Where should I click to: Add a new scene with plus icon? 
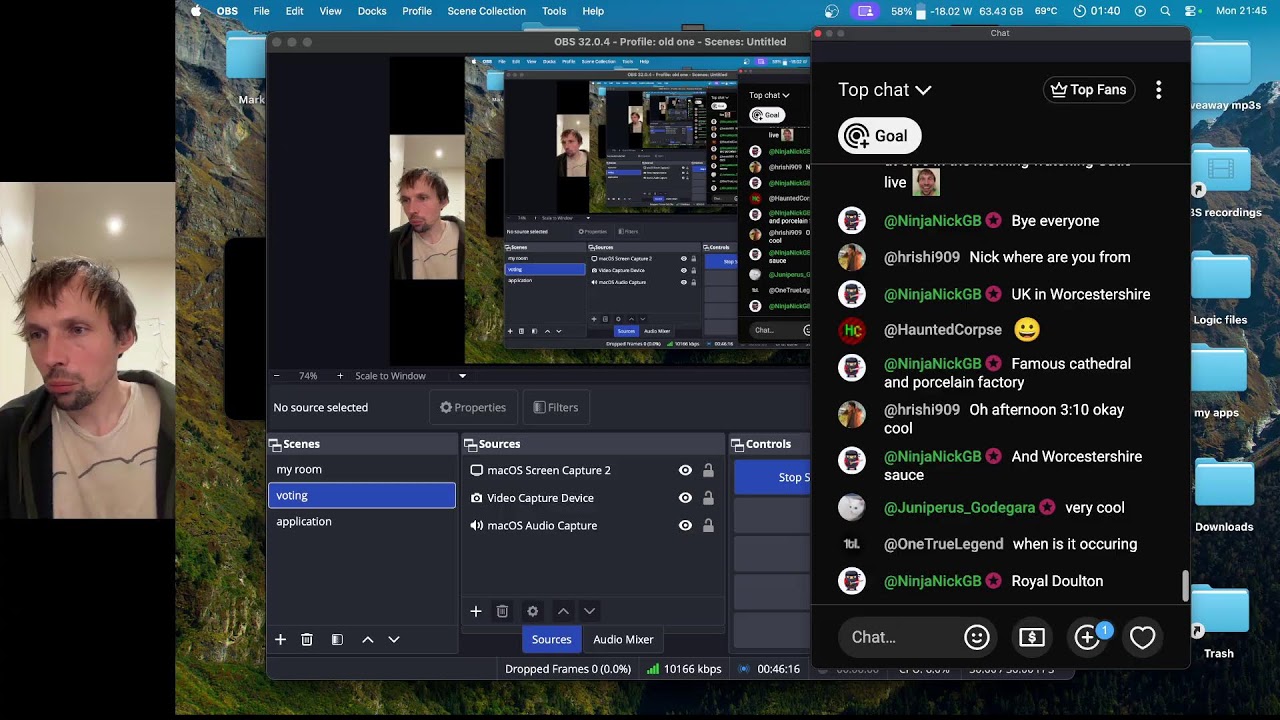click(x=280, y=639)
